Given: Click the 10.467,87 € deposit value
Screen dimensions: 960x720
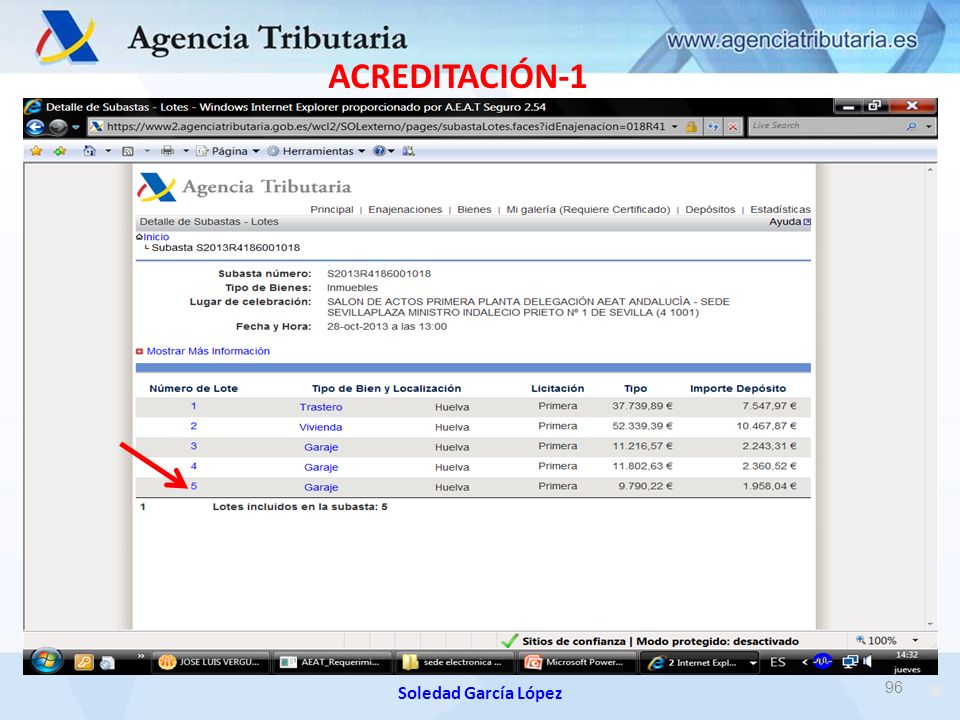Looking at the screenshot, I should pos(766,426).
